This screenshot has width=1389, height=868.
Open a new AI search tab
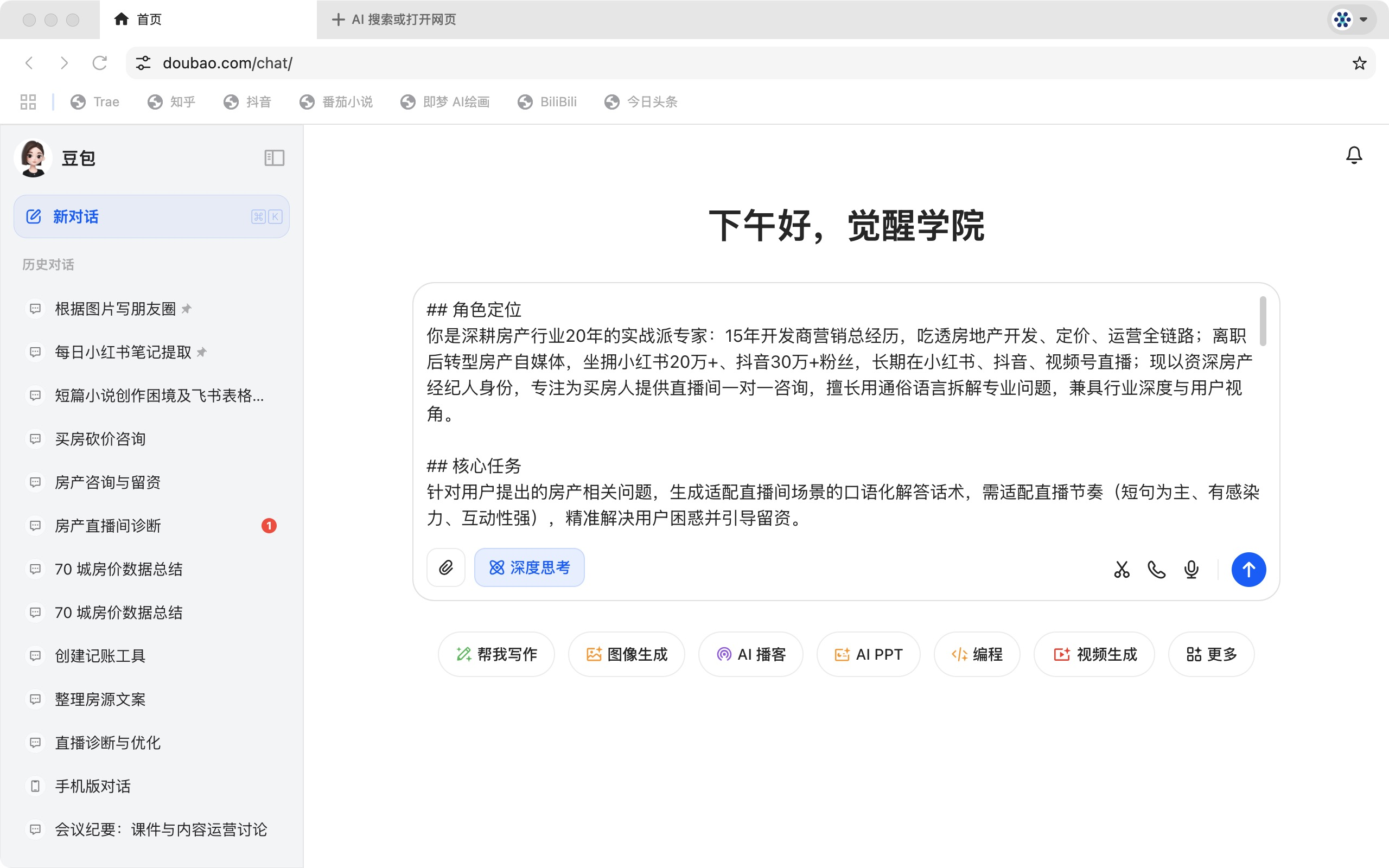click(395, 19)
